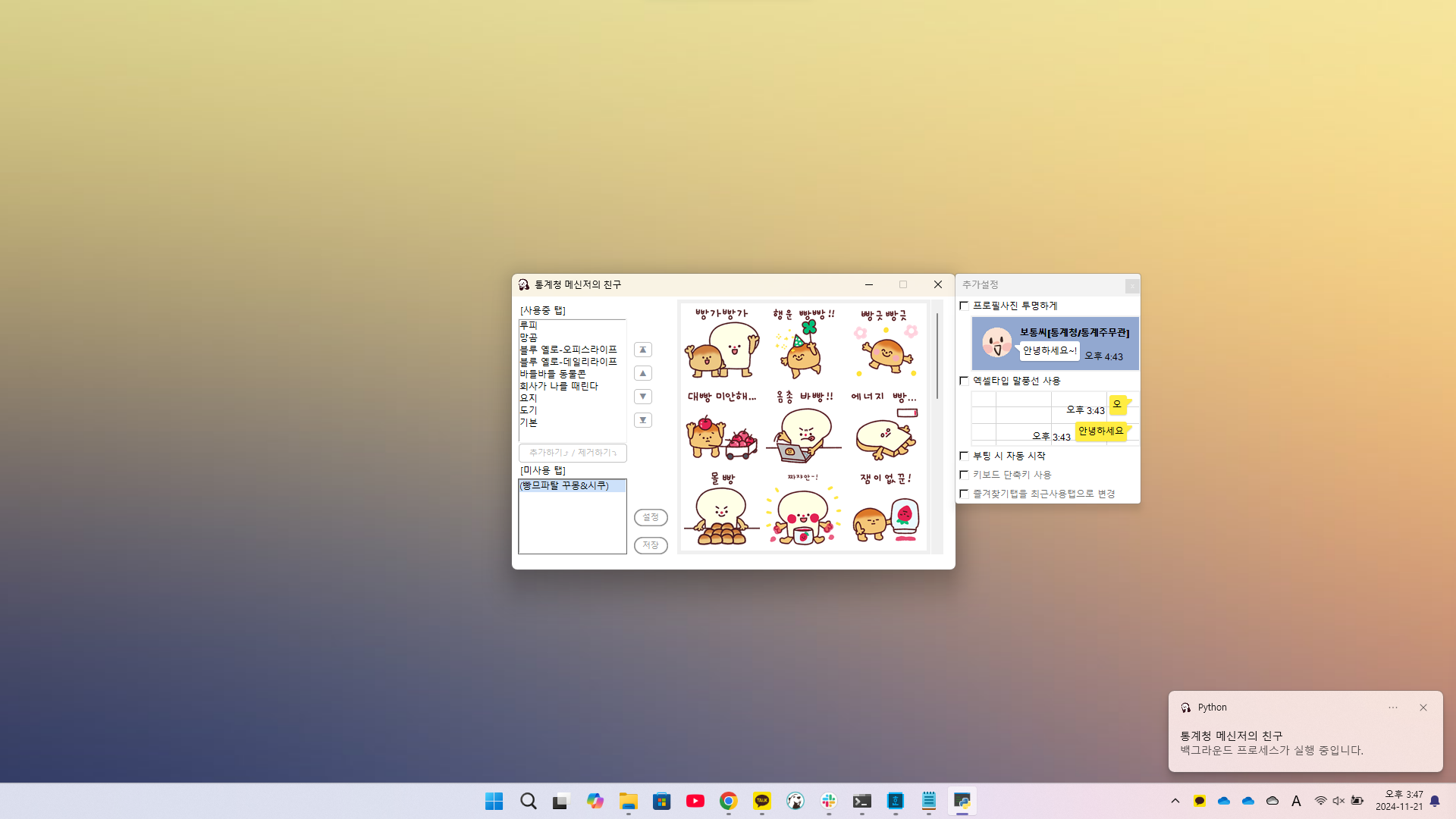Click the Excel-type speech bubble preview
This screenshot has width=1456, height=819.
[1055, 418]
